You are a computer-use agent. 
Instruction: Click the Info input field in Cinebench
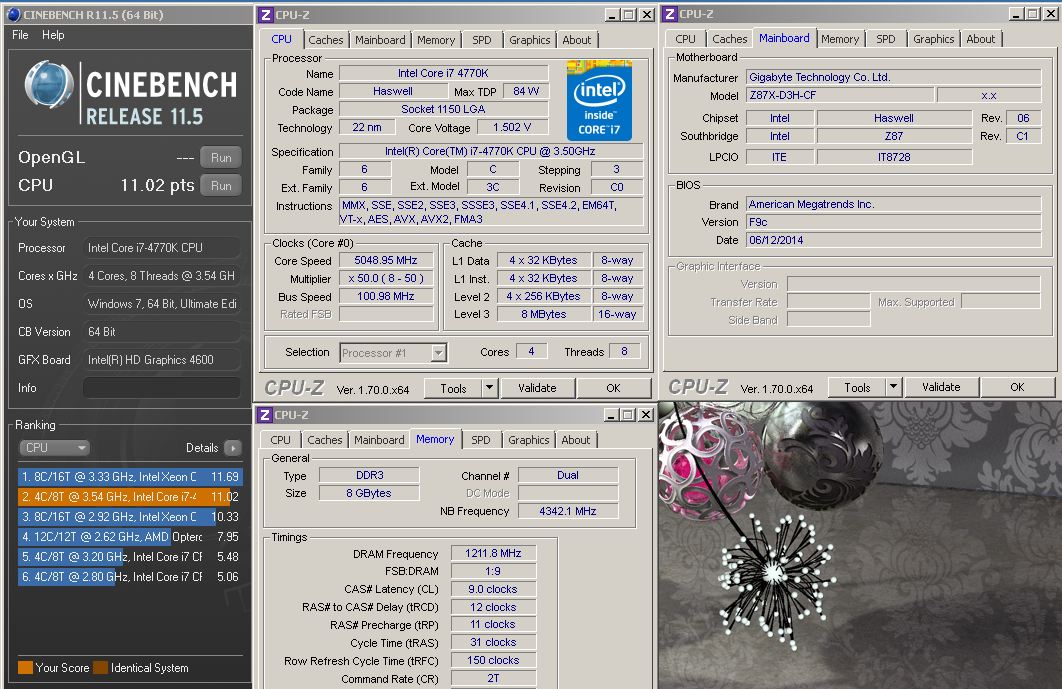point(161,388)
